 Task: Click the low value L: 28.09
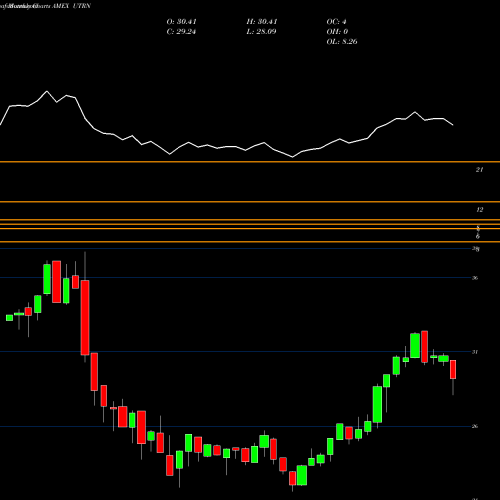click(261, 32)
